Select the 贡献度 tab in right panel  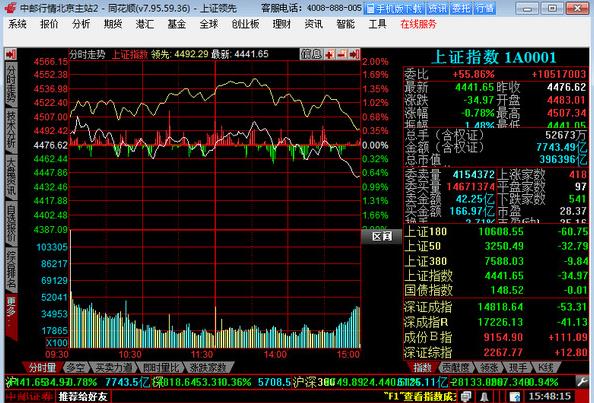(454, 367)
